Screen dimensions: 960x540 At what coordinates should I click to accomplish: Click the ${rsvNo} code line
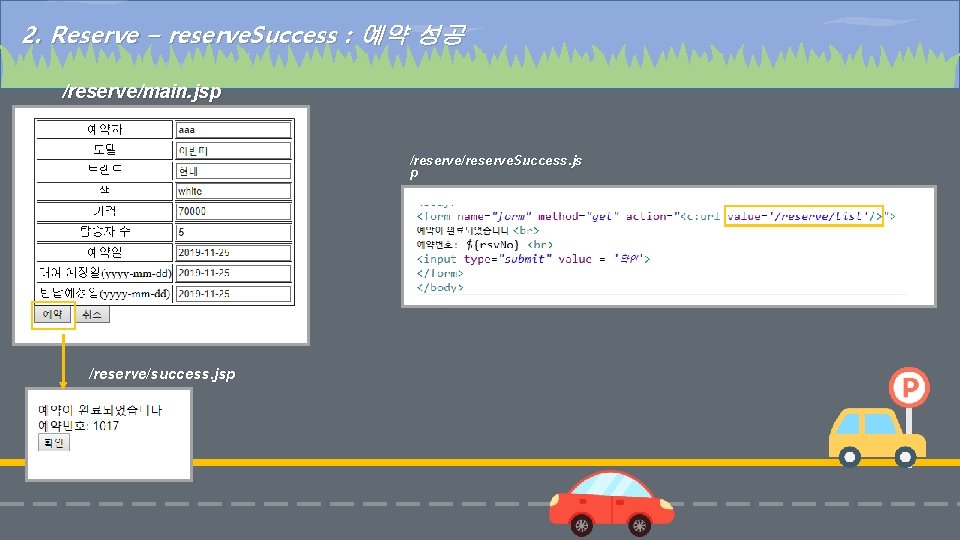tap(484, 245)
